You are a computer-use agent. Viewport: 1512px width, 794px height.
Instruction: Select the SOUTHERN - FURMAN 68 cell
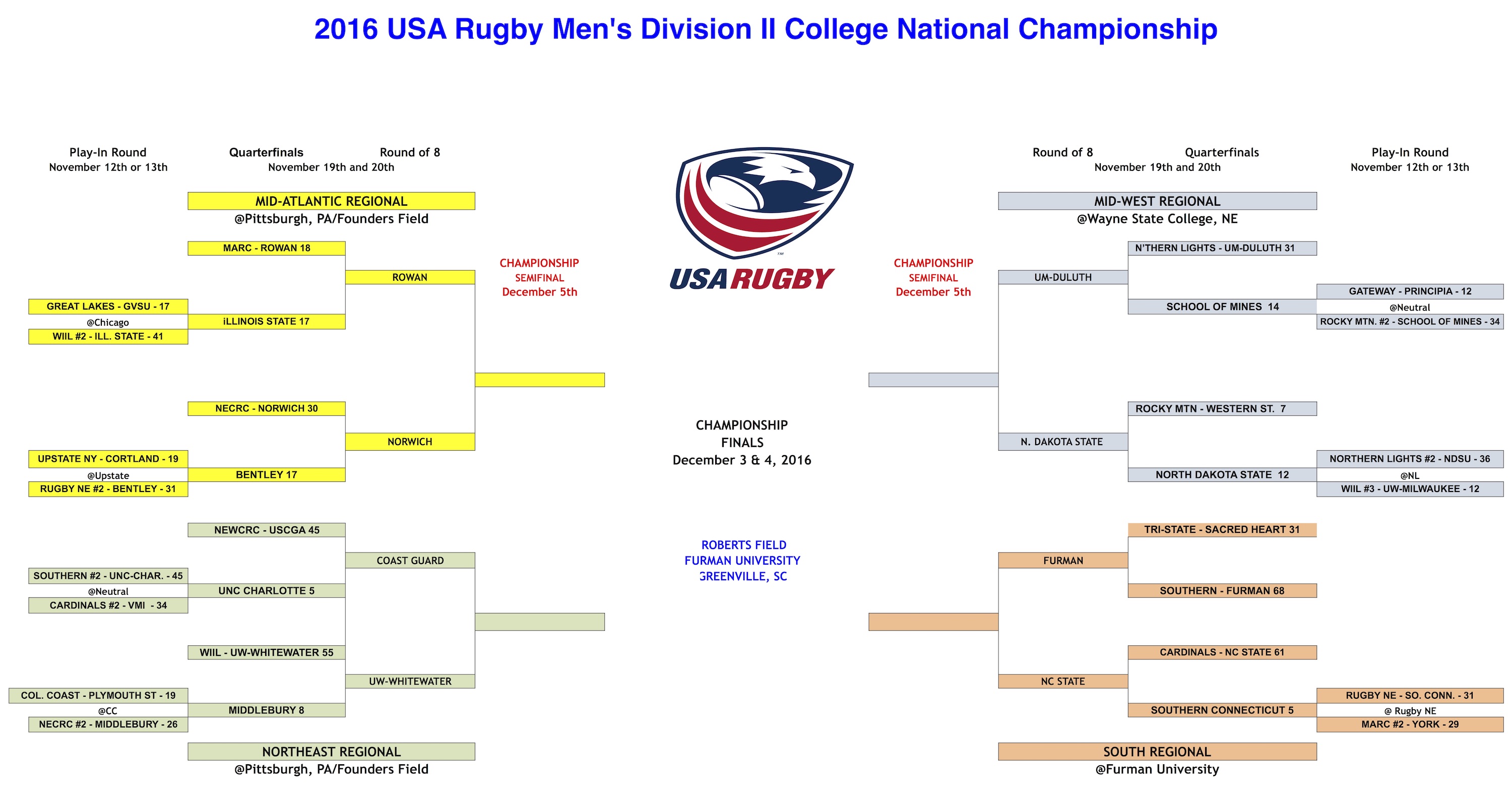tap(1222, 590)
